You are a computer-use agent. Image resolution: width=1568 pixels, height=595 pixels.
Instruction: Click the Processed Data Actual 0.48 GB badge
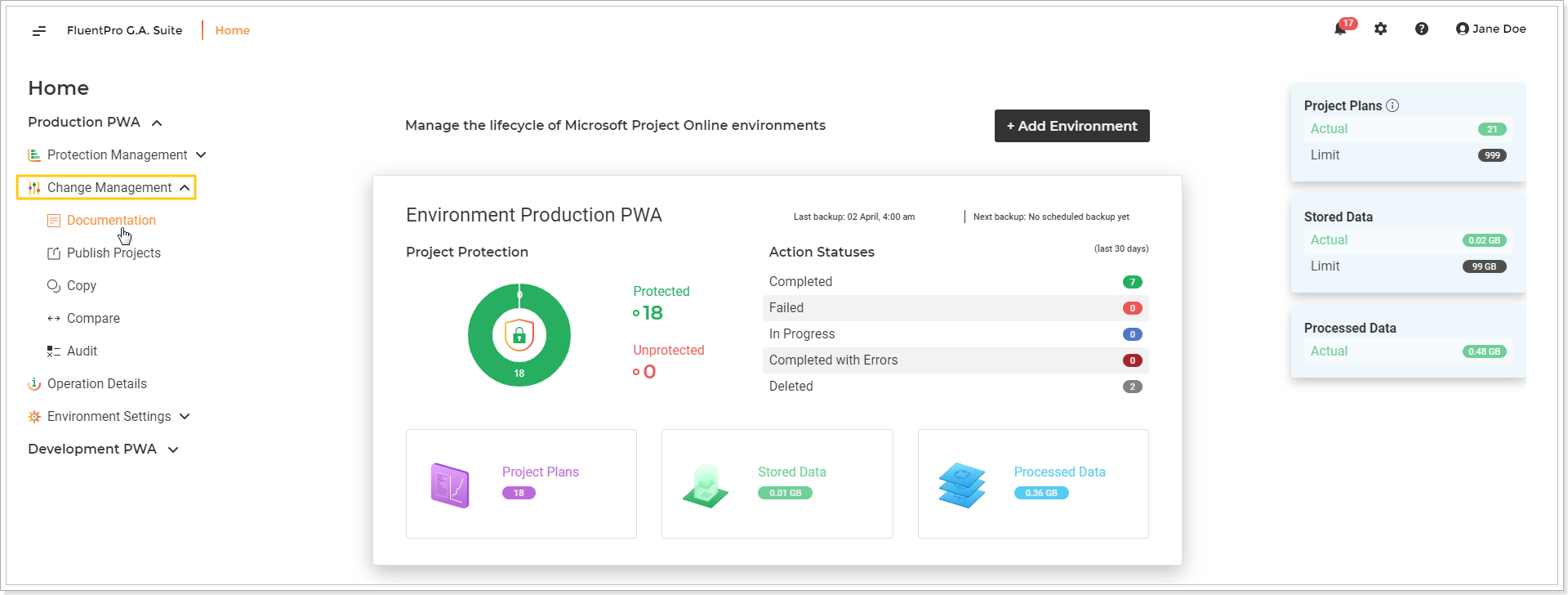coord(1484,351)
